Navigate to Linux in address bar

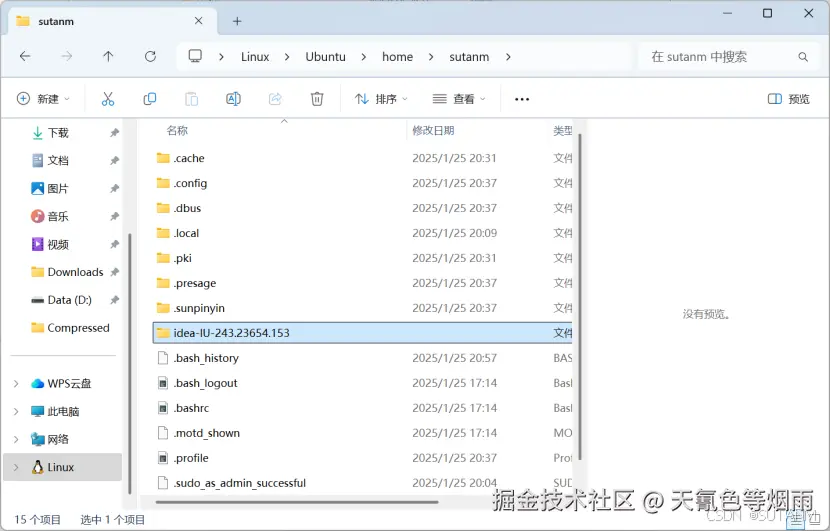pos(255,57)
